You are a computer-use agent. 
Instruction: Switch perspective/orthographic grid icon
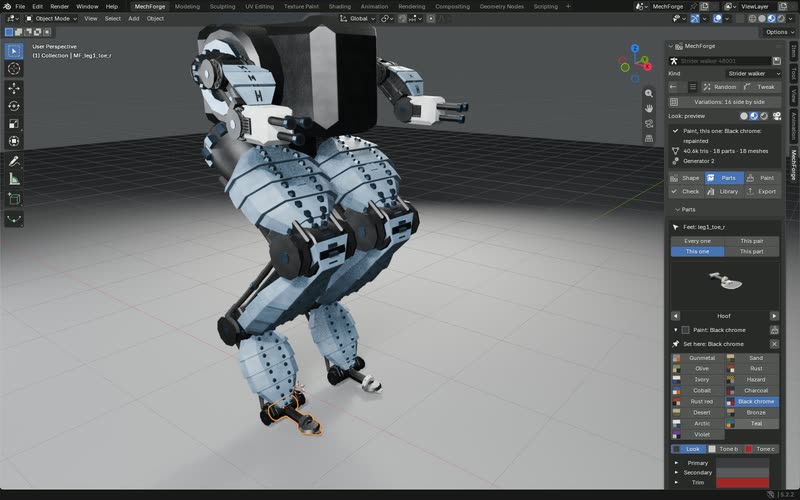[648, 138]
